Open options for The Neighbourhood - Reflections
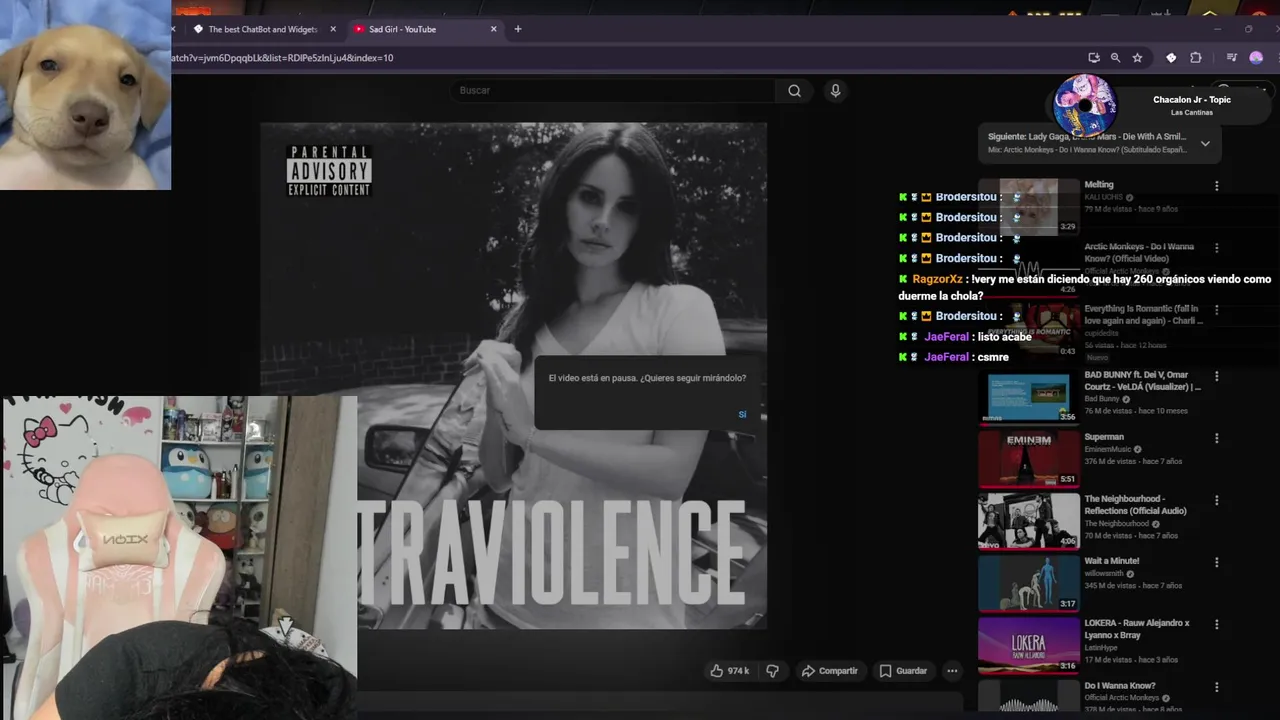Image resolution: width=1280 pixels, height=720 pixels. 1216,500
